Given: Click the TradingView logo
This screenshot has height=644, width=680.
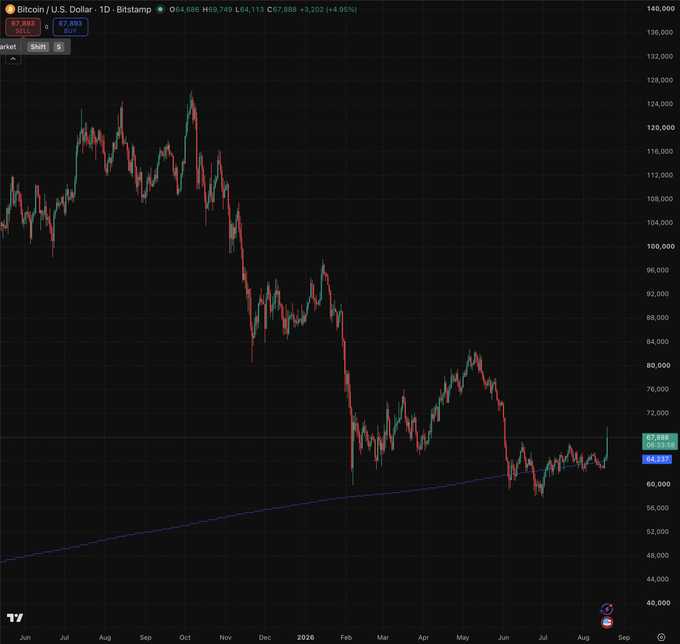Looking at the screenshot, I should 15,618.
